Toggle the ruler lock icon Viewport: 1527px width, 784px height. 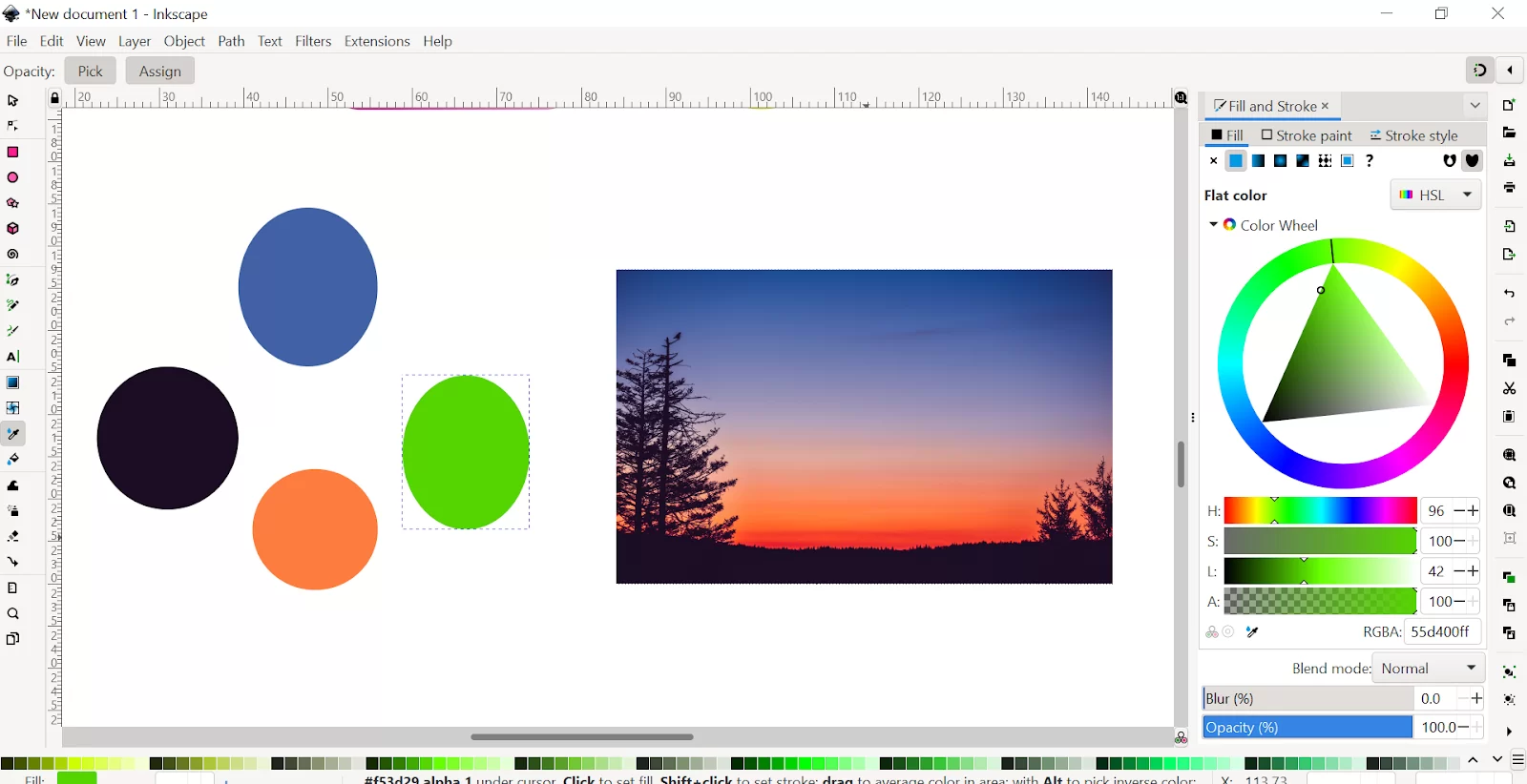[x=54, y=98]
